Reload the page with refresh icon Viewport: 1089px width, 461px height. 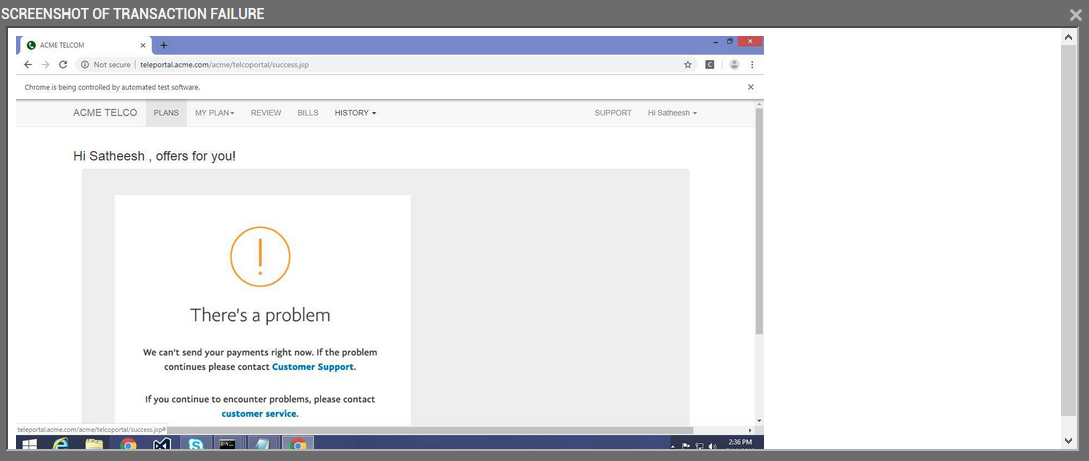63,65
